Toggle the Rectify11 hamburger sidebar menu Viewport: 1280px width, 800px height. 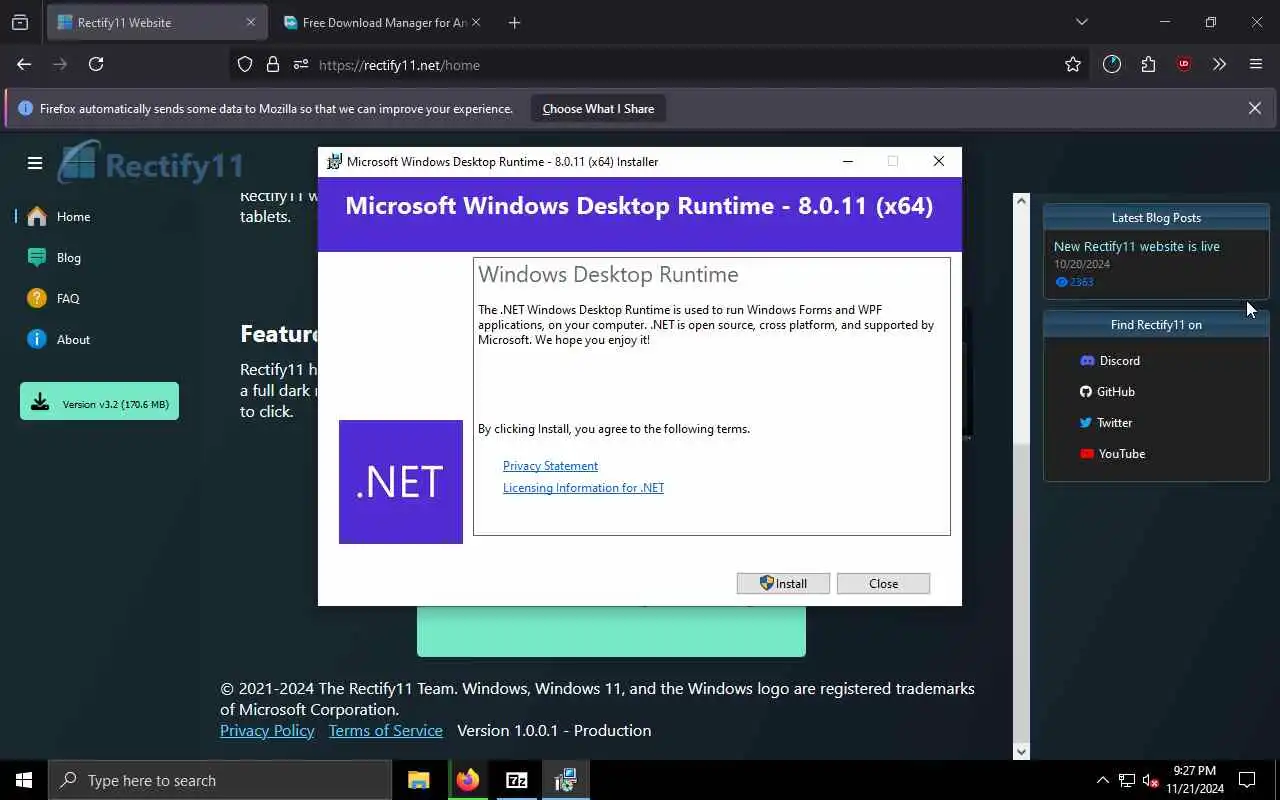(35, 163)
